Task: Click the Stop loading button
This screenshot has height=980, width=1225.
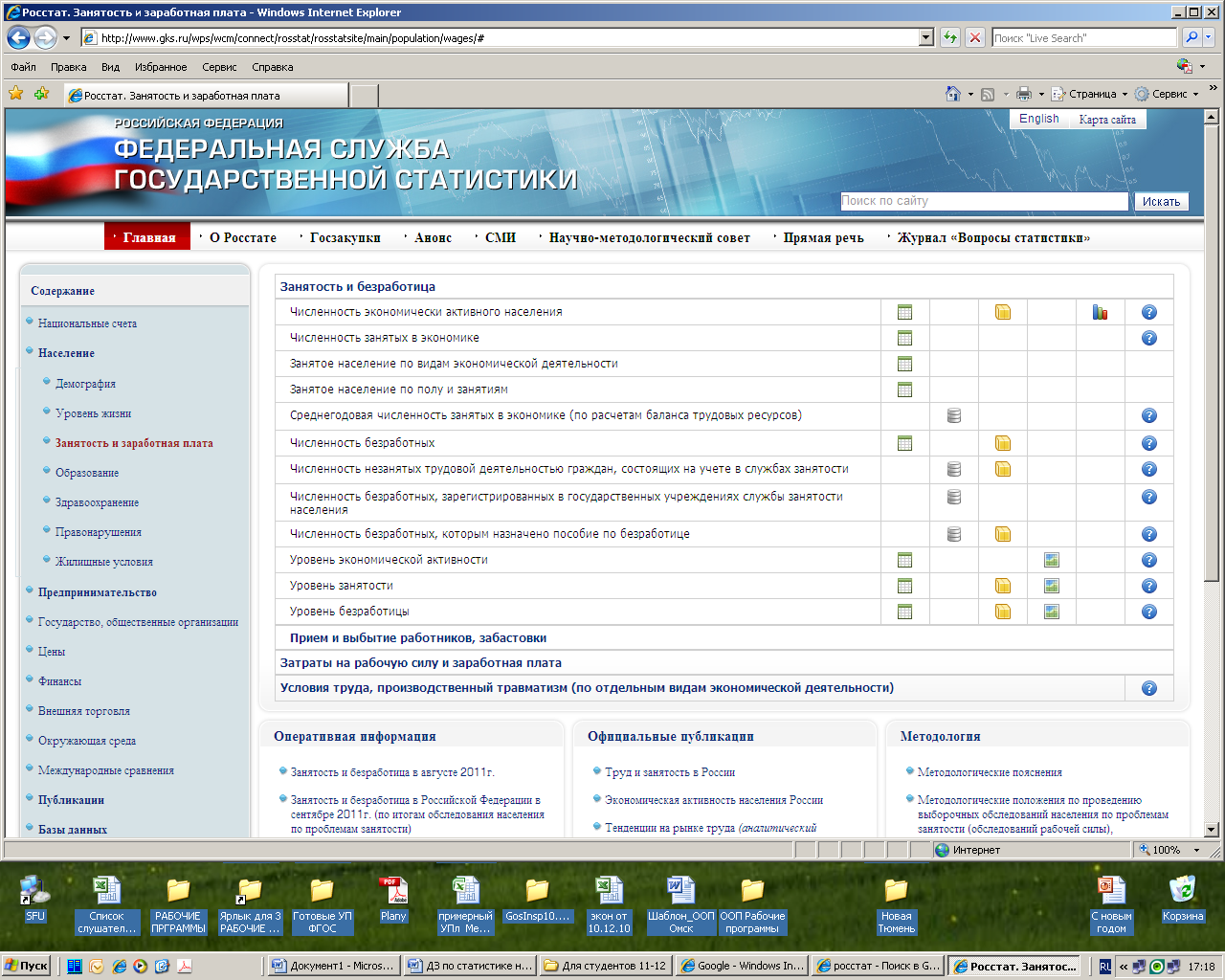Action: (974, 37)
